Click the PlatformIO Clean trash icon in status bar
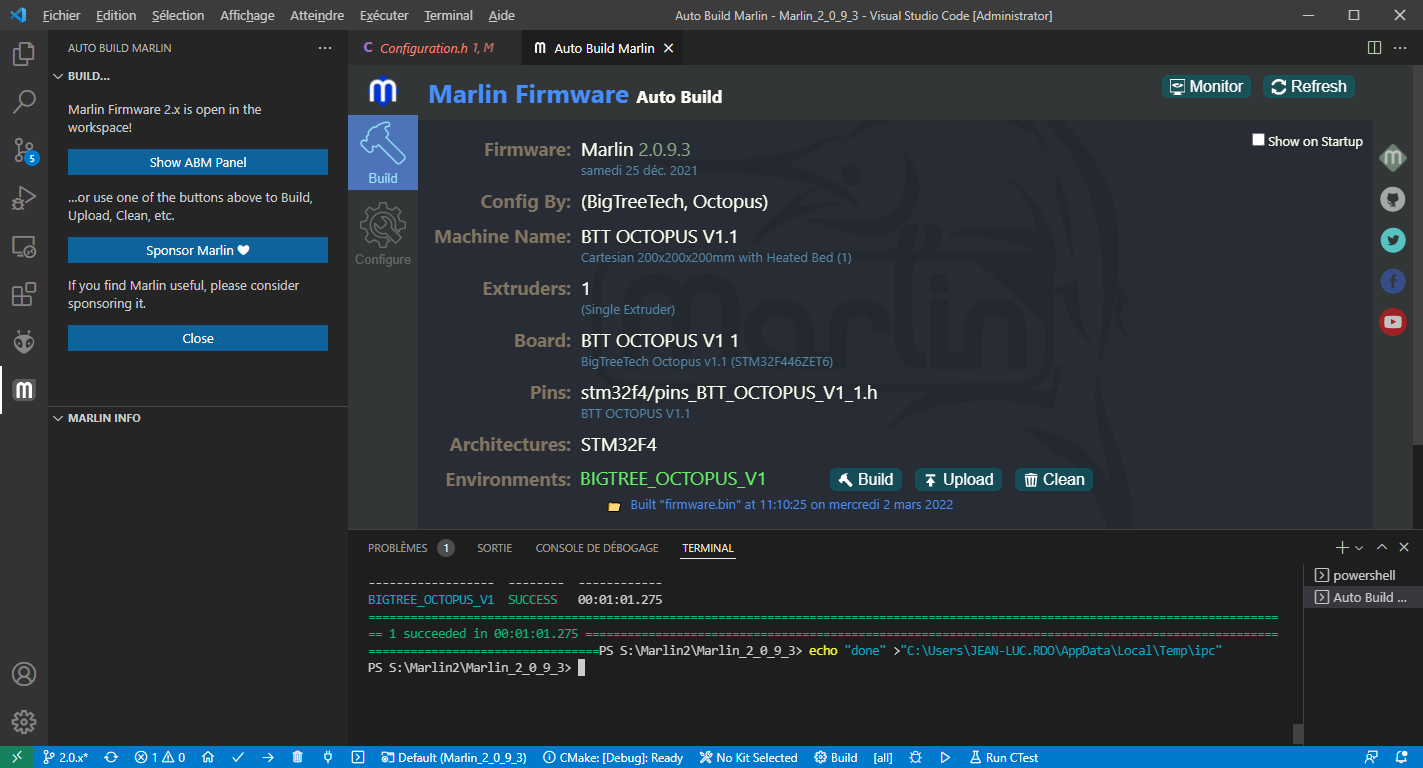The image size is (1423, 768). (x=298, y=758)
